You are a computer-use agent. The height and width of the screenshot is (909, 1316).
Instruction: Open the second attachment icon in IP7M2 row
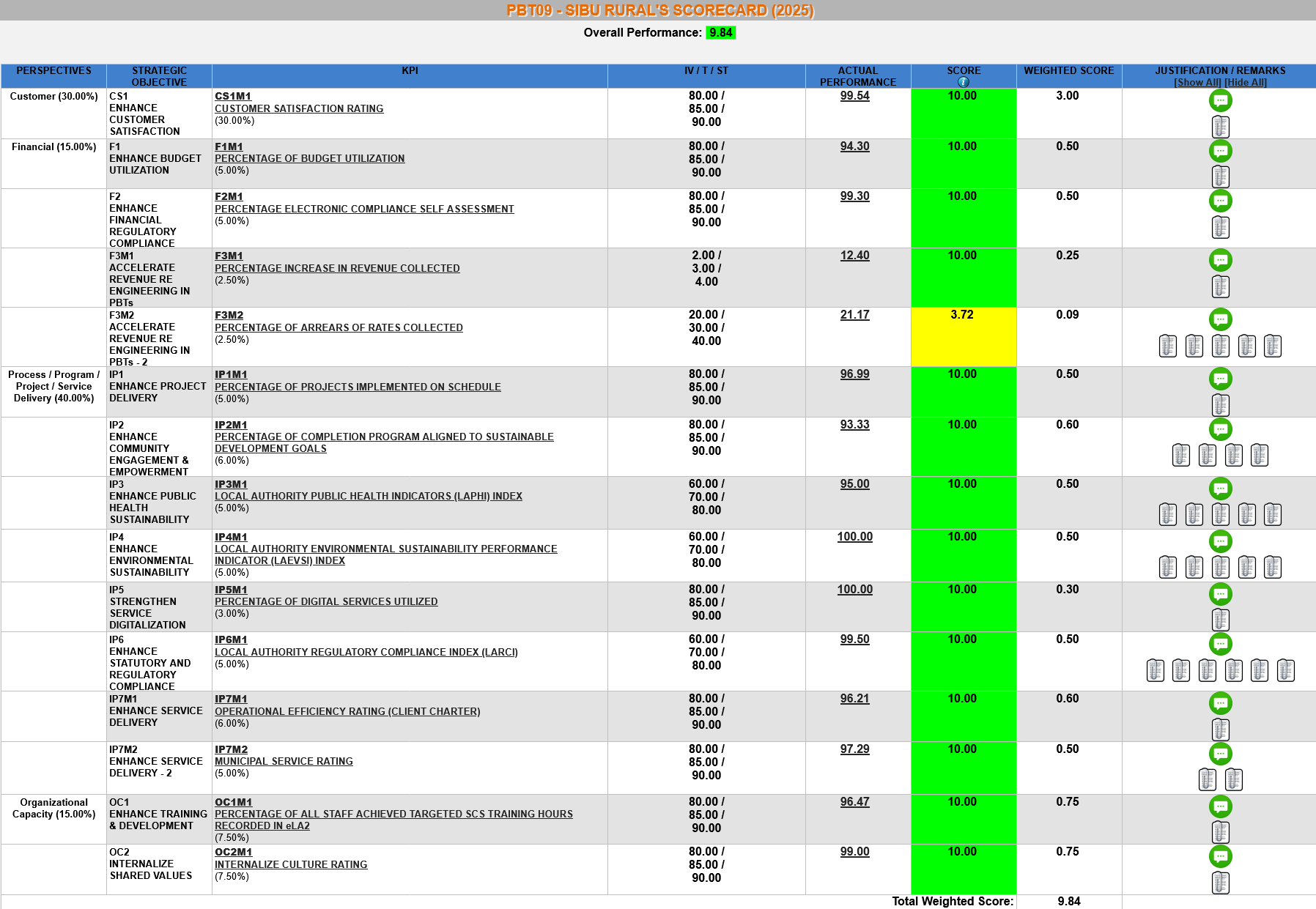[x=1233, y=779]
